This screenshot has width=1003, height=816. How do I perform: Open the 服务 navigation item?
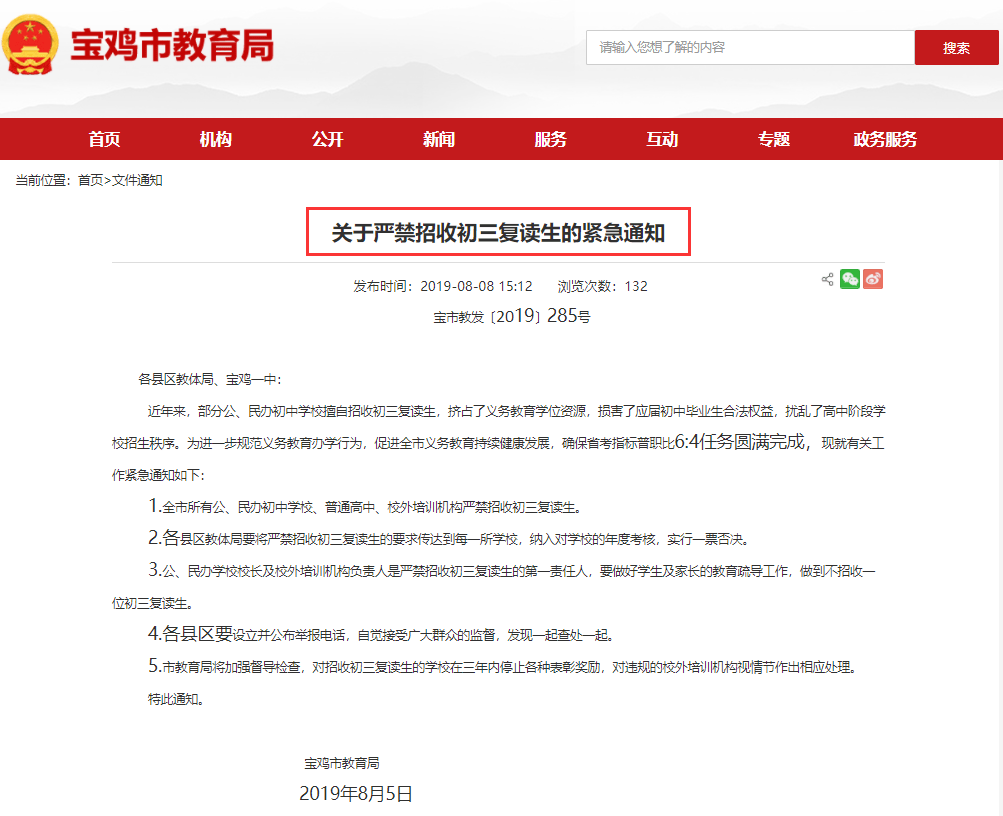[x=551, y=139]
